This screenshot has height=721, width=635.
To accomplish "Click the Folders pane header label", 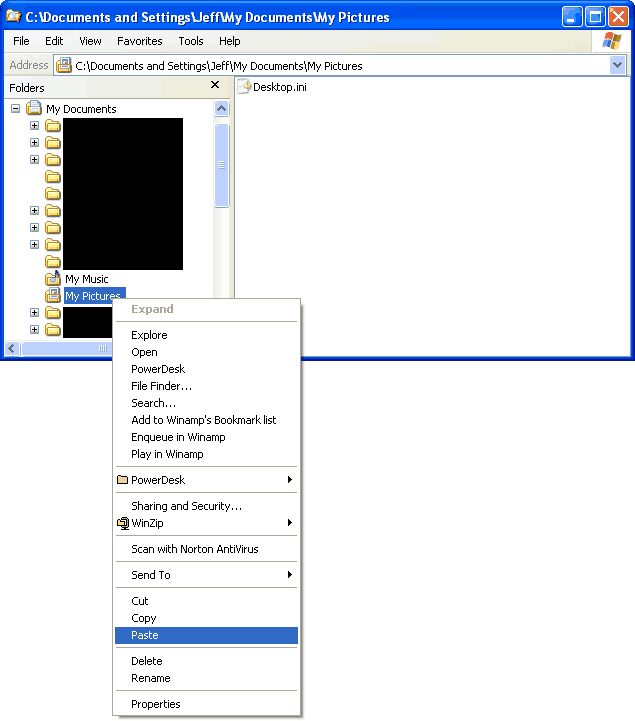I will pyautogui.click(x=27, y=88).
